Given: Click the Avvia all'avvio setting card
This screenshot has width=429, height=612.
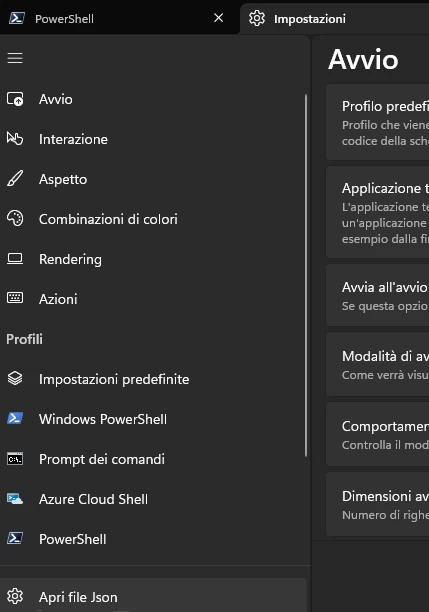Looking at the screenshot, I should (x=377, y=295).
